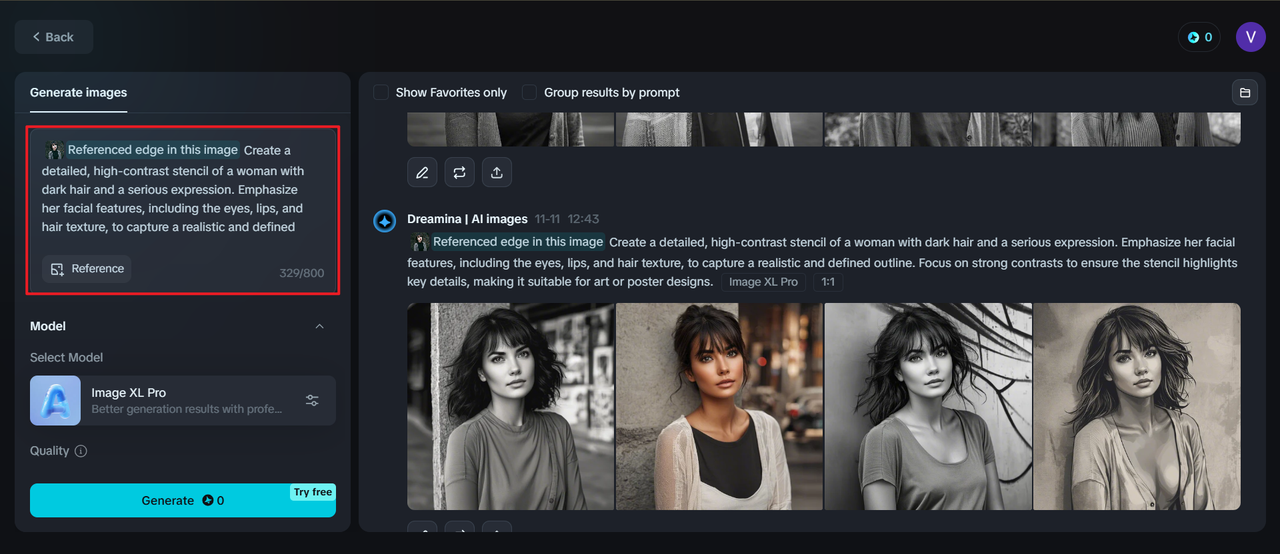Click the prompt text input box
1280x554 pixels.
[183, 210]
